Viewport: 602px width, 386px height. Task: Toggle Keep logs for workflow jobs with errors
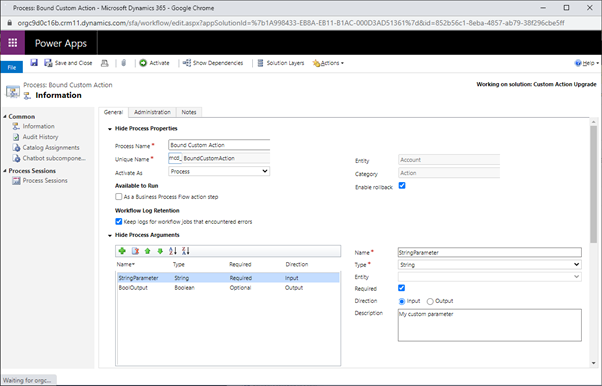tap(119, 222)
